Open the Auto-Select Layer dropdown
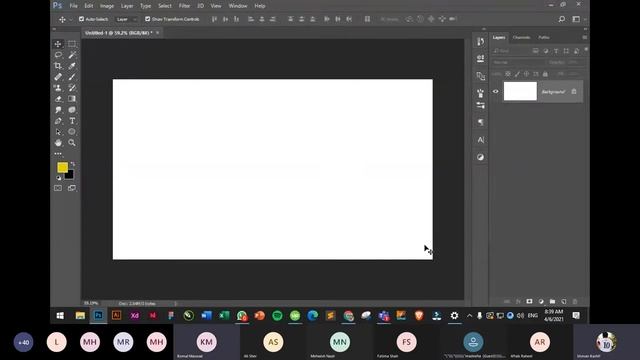The image size is (640, 360). pyautogui.click(x=126, y=19)
